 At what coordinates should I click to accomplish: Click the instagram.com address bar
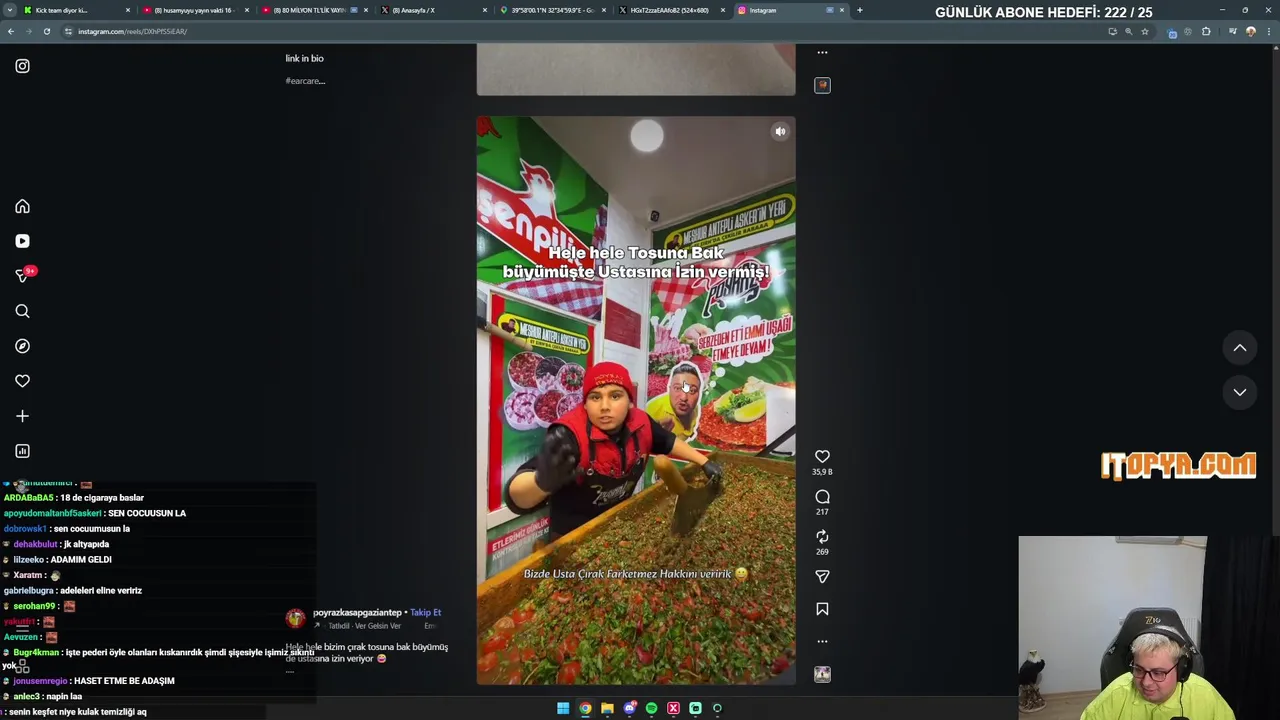tap(580, 31)
